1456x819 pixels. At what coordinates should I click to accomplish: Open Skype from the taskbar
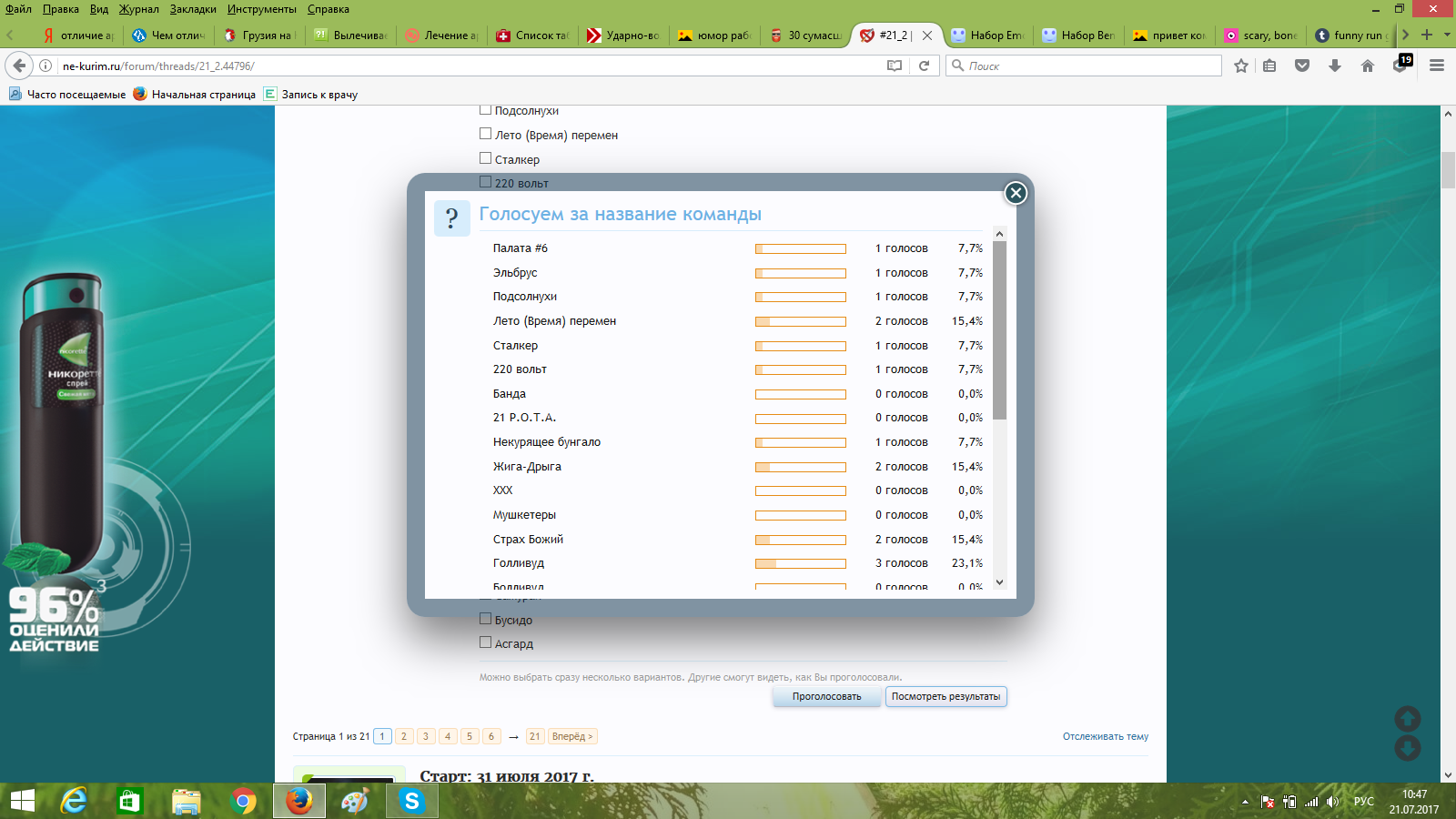tap(411, 801)
